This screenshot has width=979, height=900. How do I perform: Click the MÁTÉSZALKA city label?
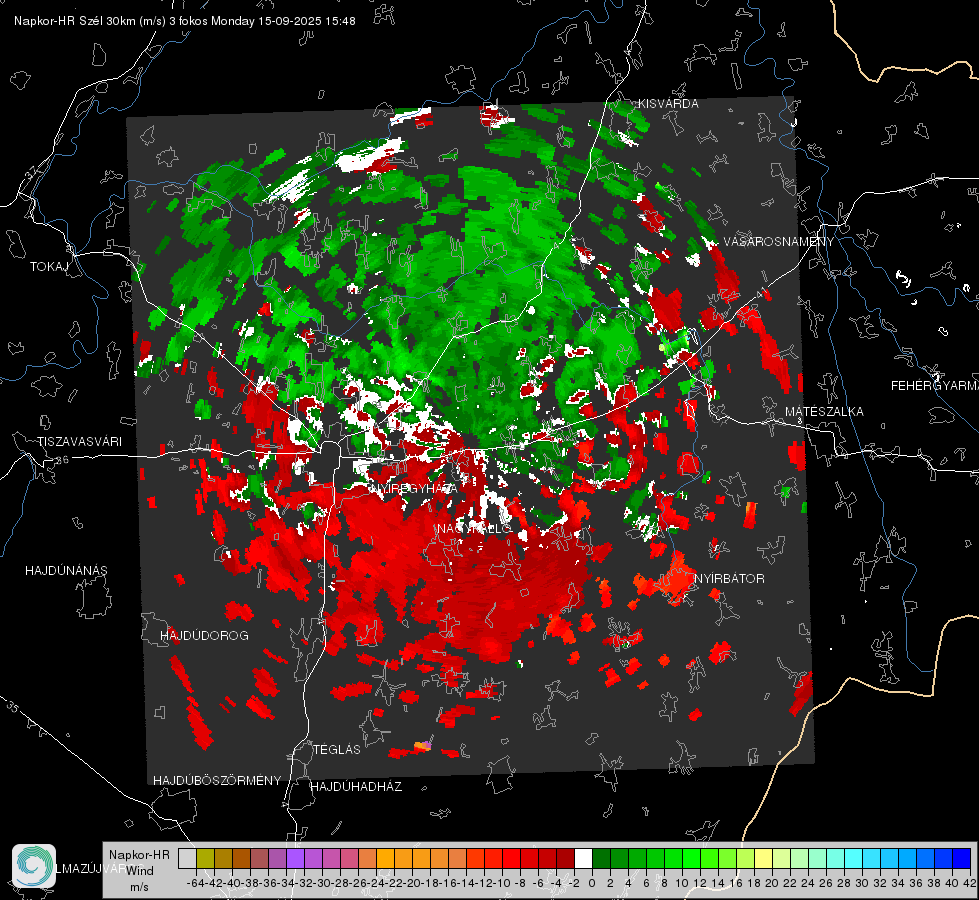tap(824, 411)
